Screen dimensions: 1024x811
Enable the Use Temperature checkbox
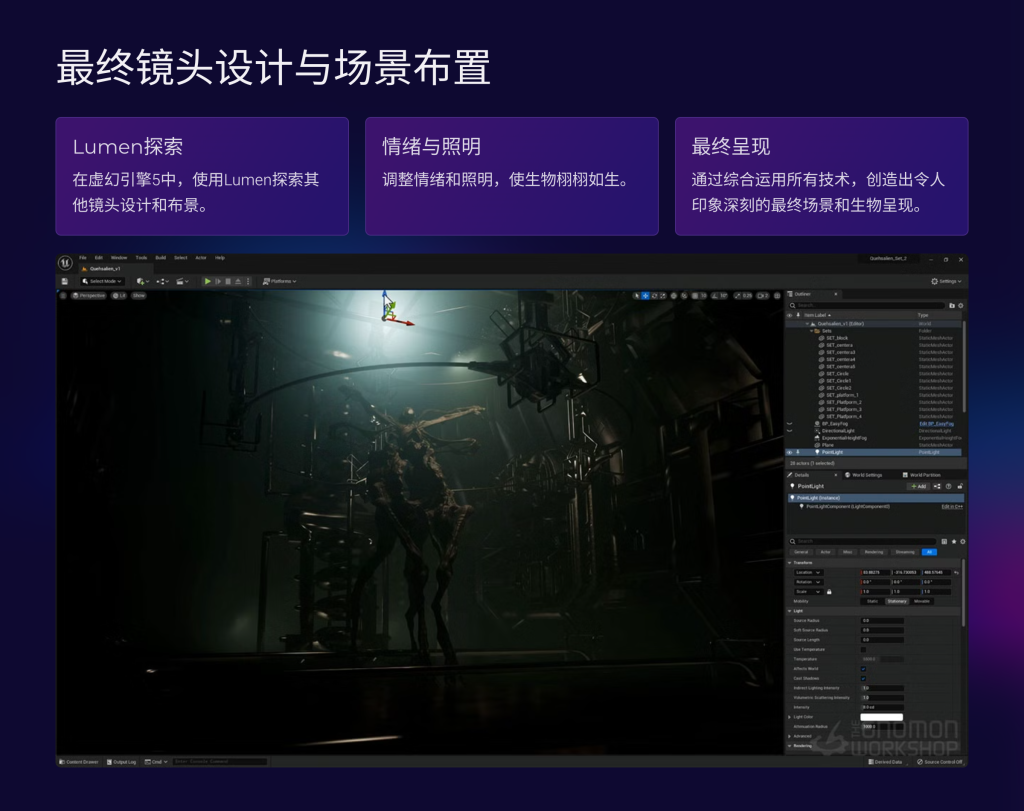pyautogui.click(x=863, y=650)
